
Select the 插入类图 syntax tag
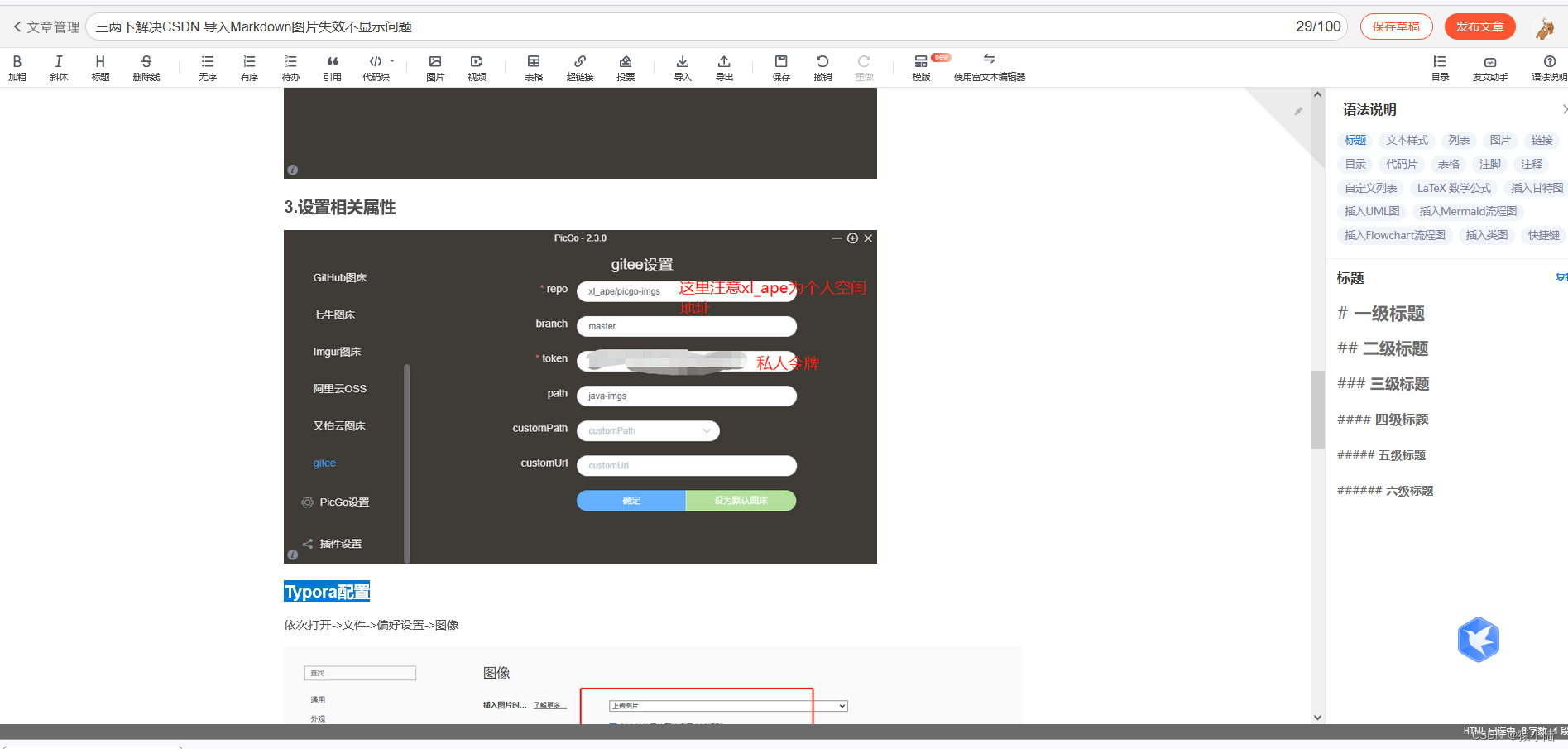click(x=1486, y=235)
